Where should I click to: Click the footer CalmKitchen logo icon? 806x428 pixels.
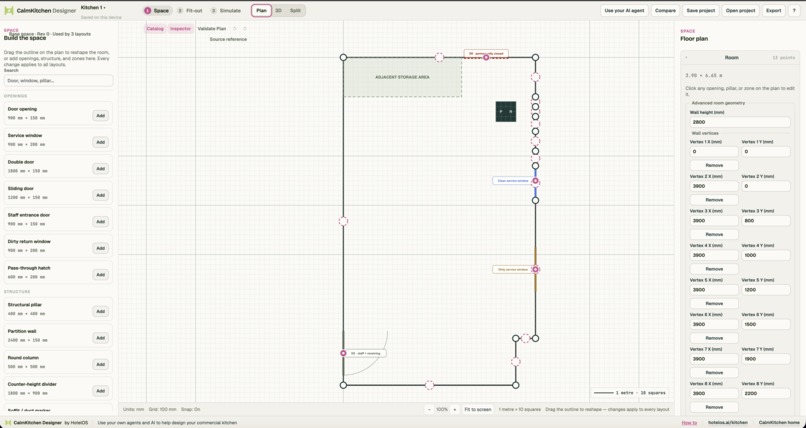pyautogui.click(x=8, y=422)
